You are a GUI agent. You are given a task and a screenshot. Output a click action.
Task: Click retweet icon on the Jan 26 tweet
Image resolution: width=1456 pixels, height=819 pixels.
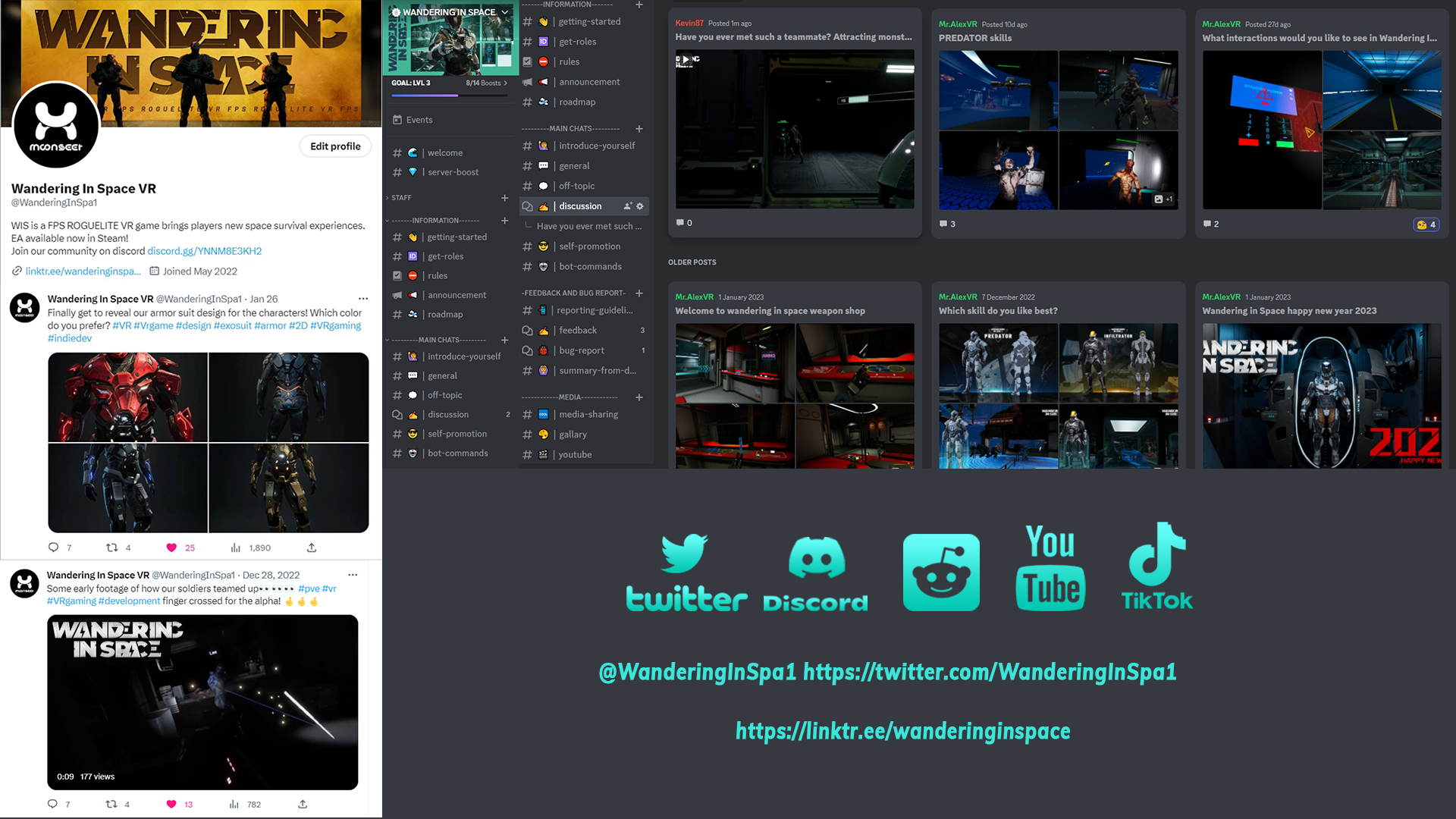[111, 548]
